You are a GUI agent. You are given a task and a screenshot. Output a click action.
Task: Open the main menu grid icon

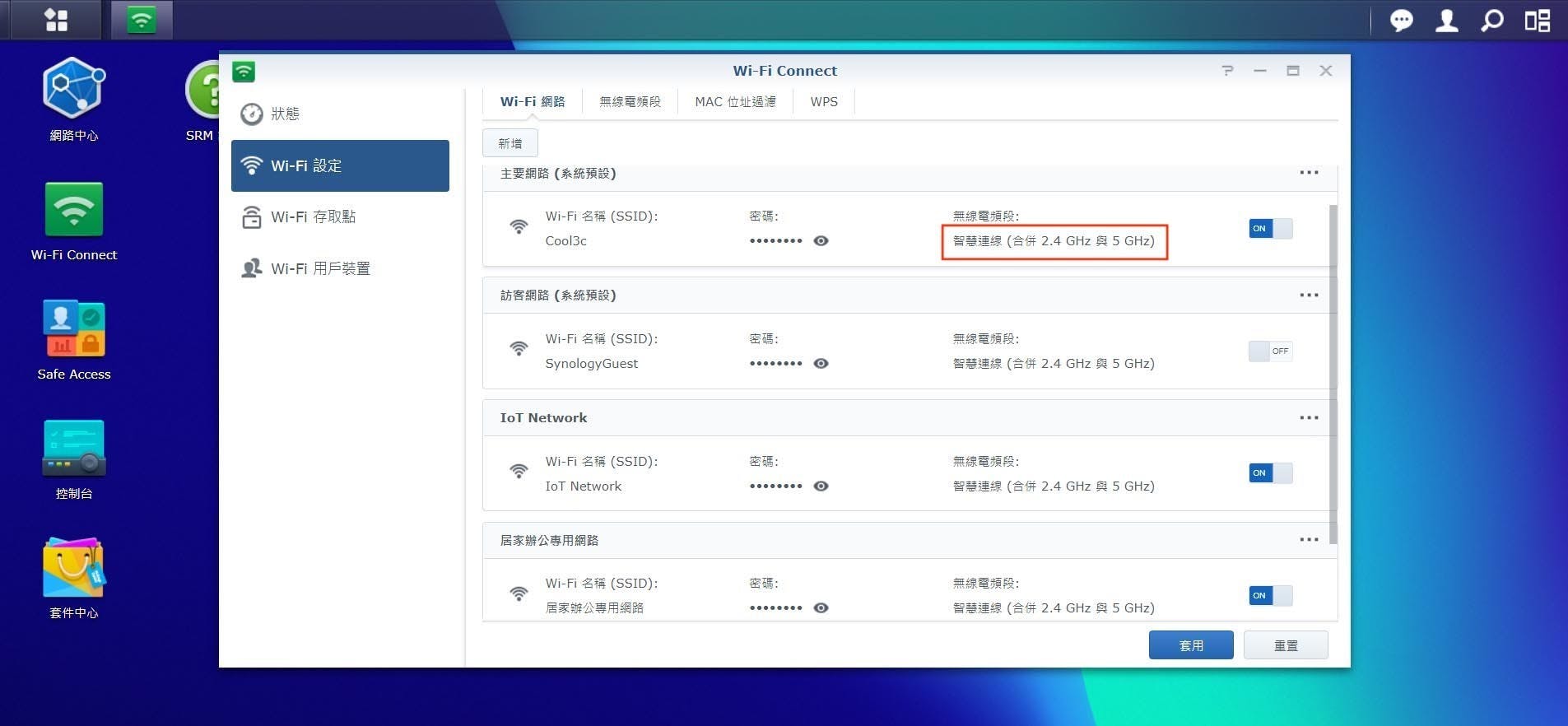pos(56,20)
